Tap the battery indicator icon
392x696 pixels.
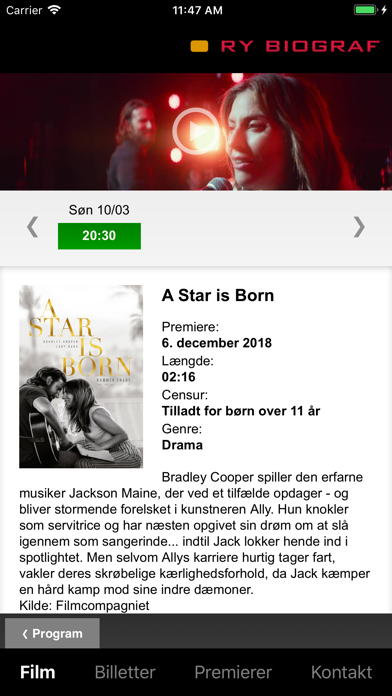click(x=365, y=10)
